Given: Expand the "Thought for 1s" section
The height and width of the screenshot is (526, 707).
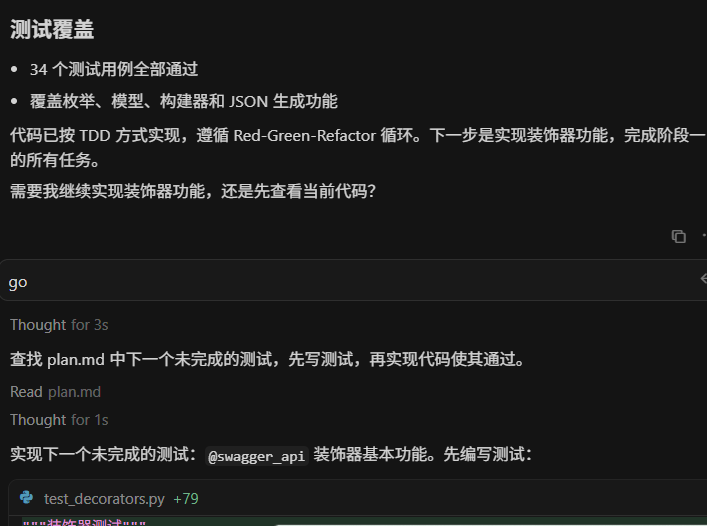Looking at the screenshot, I should click(59, 420).
